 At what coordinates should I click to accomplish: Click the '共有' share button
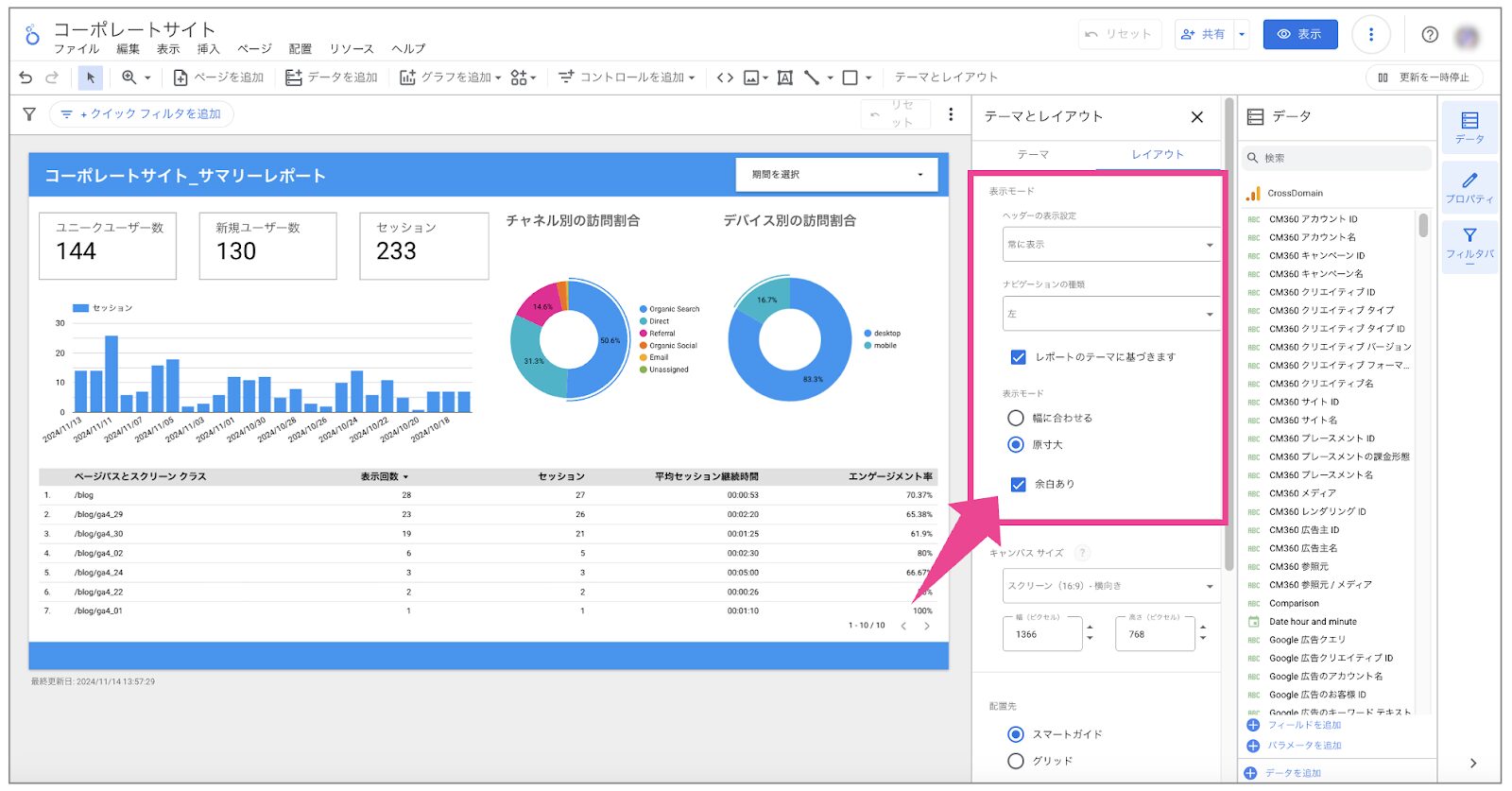click(x=1202, y=35)
